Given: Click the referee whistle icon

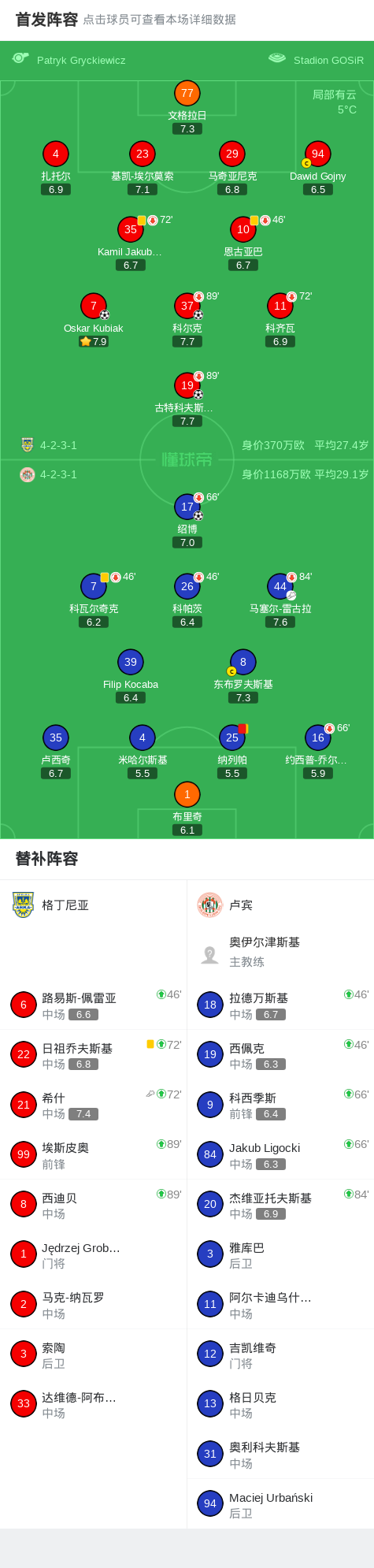Looking at the screenshot, I should click(x=20, y=58).
